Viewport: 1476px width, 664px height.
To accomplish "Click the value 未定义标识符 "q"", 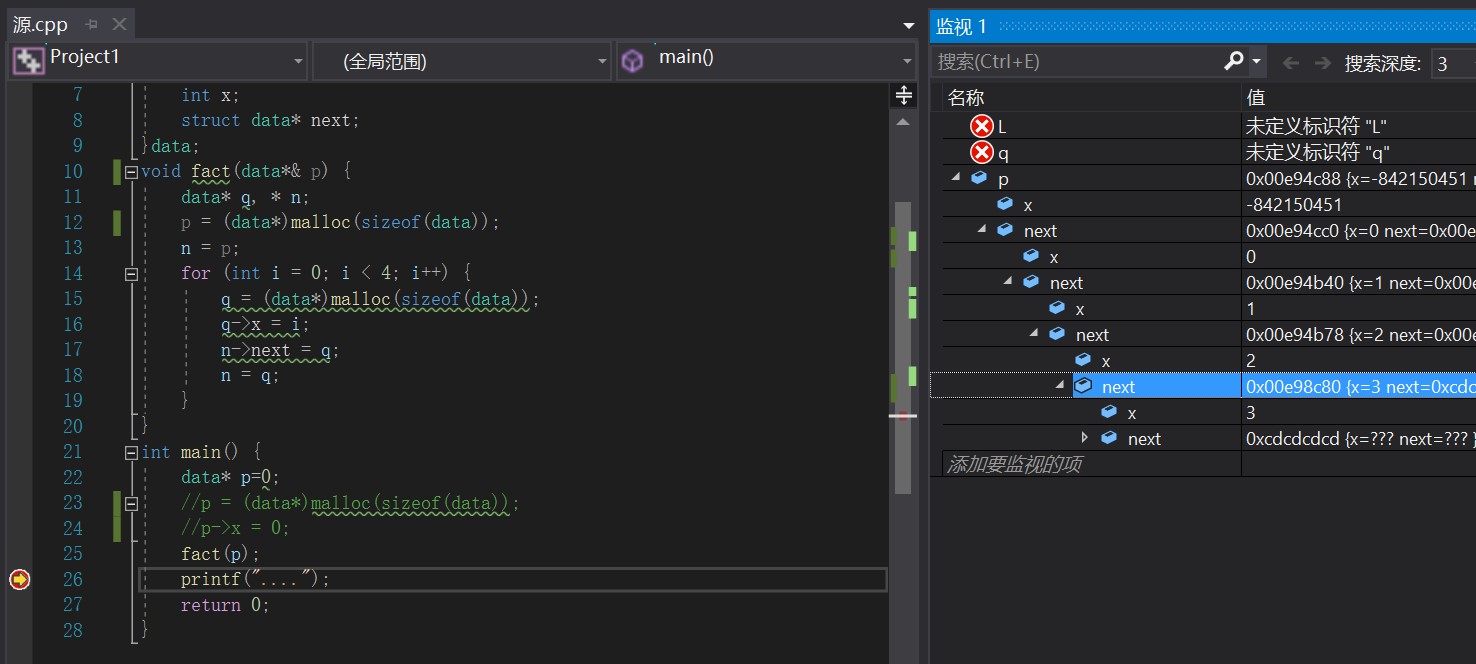I will (1317, 152).
